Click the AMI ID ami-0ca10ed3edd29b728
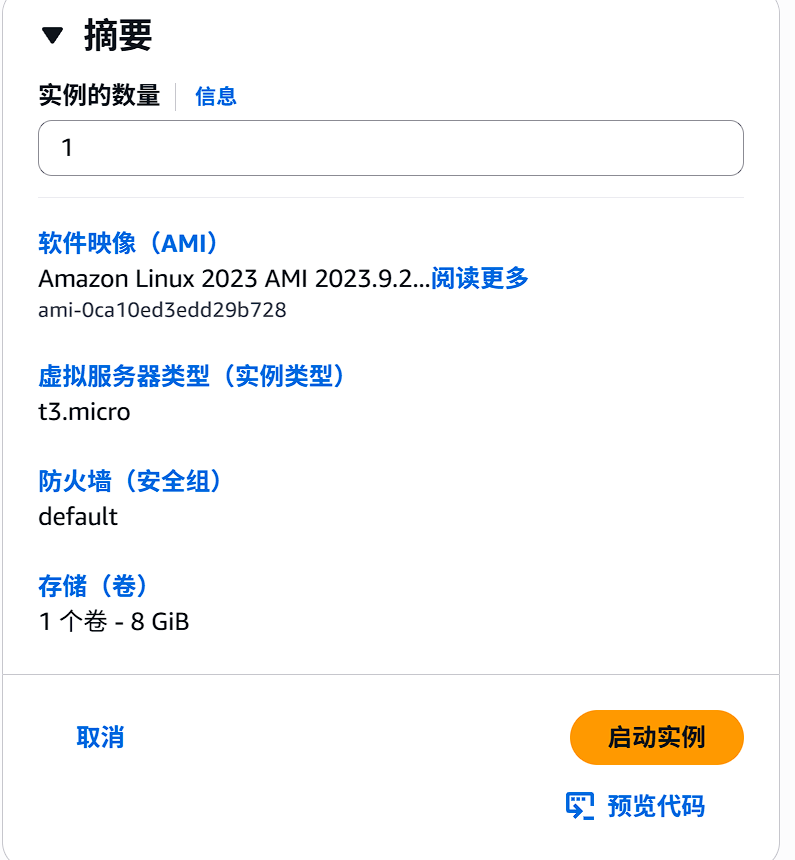 pos(160,311)
